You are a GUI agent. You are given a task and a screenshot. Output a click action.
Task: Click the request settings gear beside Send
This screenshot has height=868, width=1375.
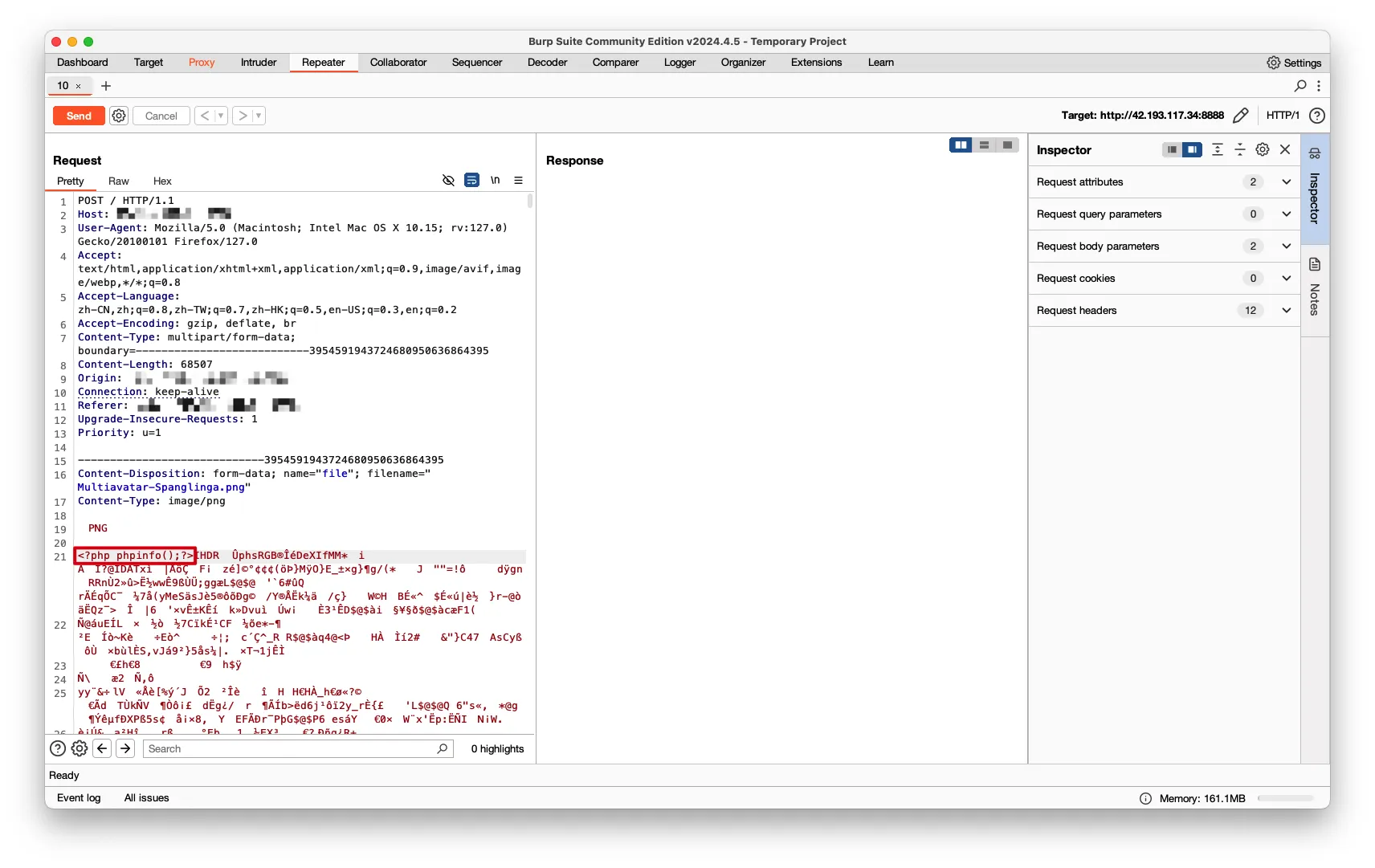(119, 116)
